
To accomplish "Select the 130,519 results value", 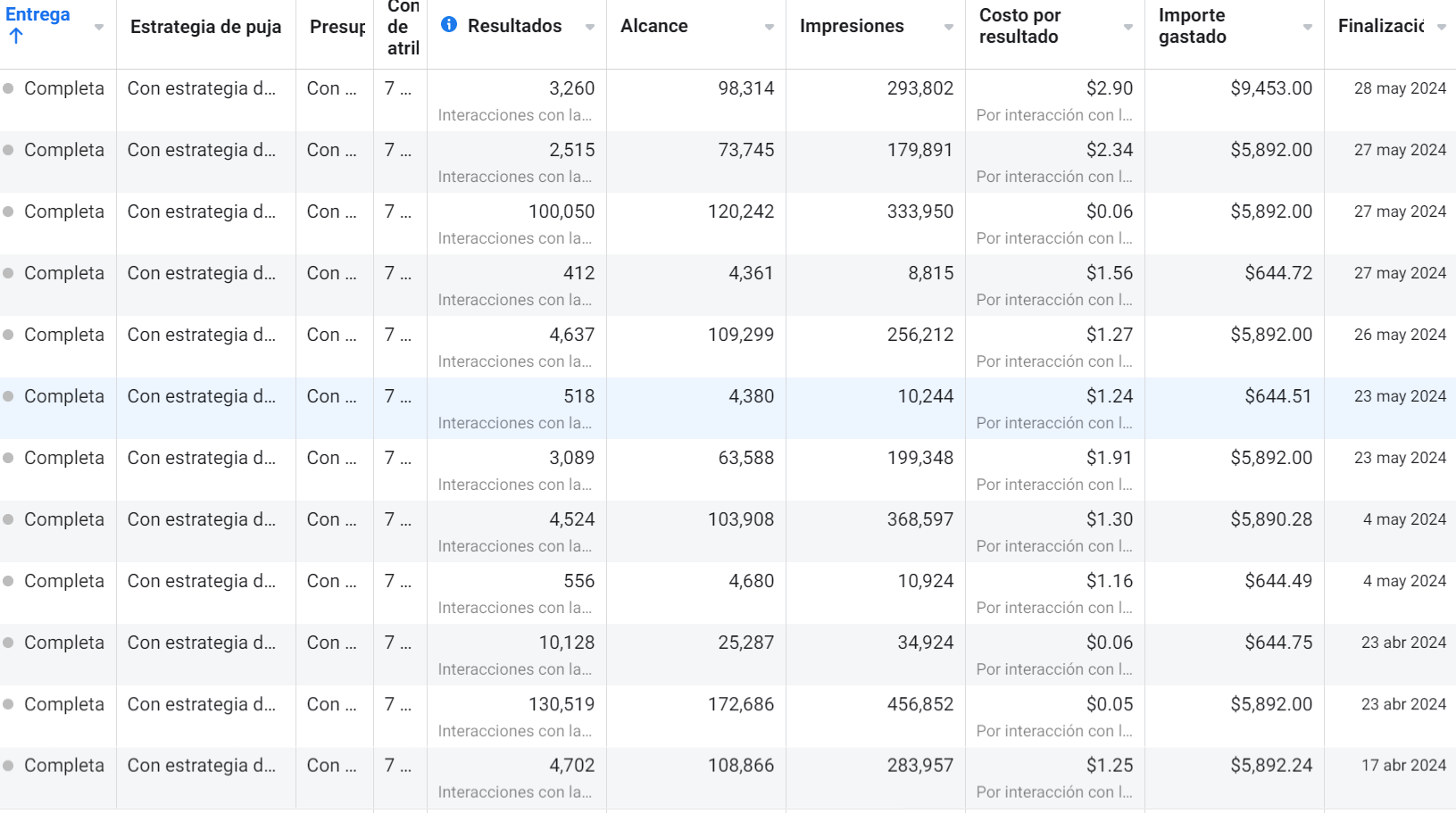I will (x=561, y=704).
